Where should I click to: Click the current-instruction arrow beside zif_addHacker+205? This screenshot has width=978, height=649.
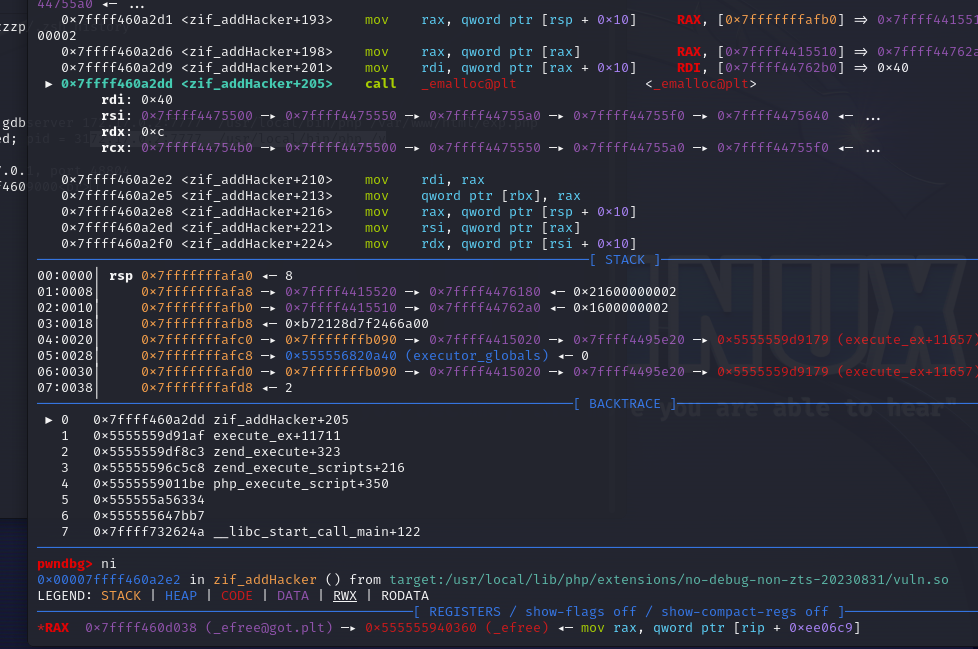pyautogui.click(x=49, y=84)
